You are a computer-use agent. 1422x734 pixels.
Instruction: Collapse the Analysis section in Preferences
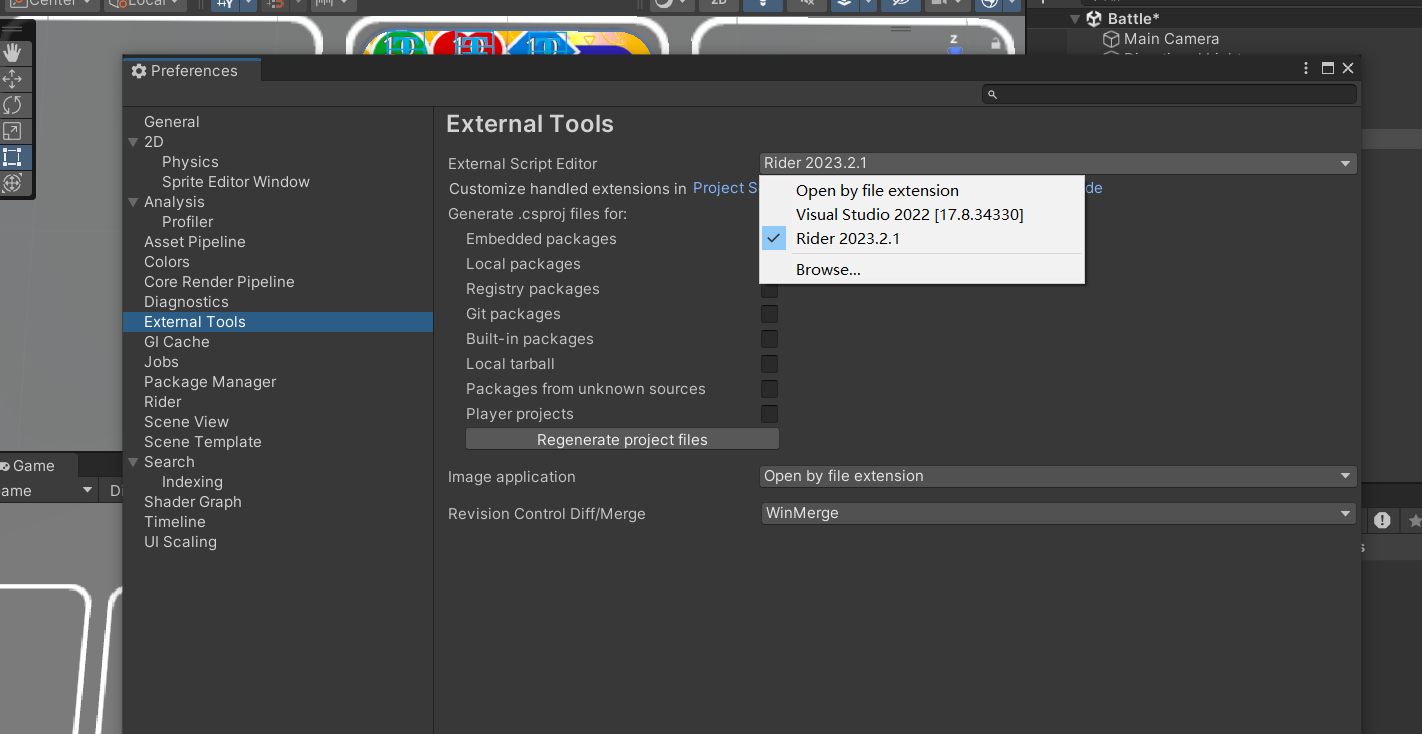pos(133,202)
